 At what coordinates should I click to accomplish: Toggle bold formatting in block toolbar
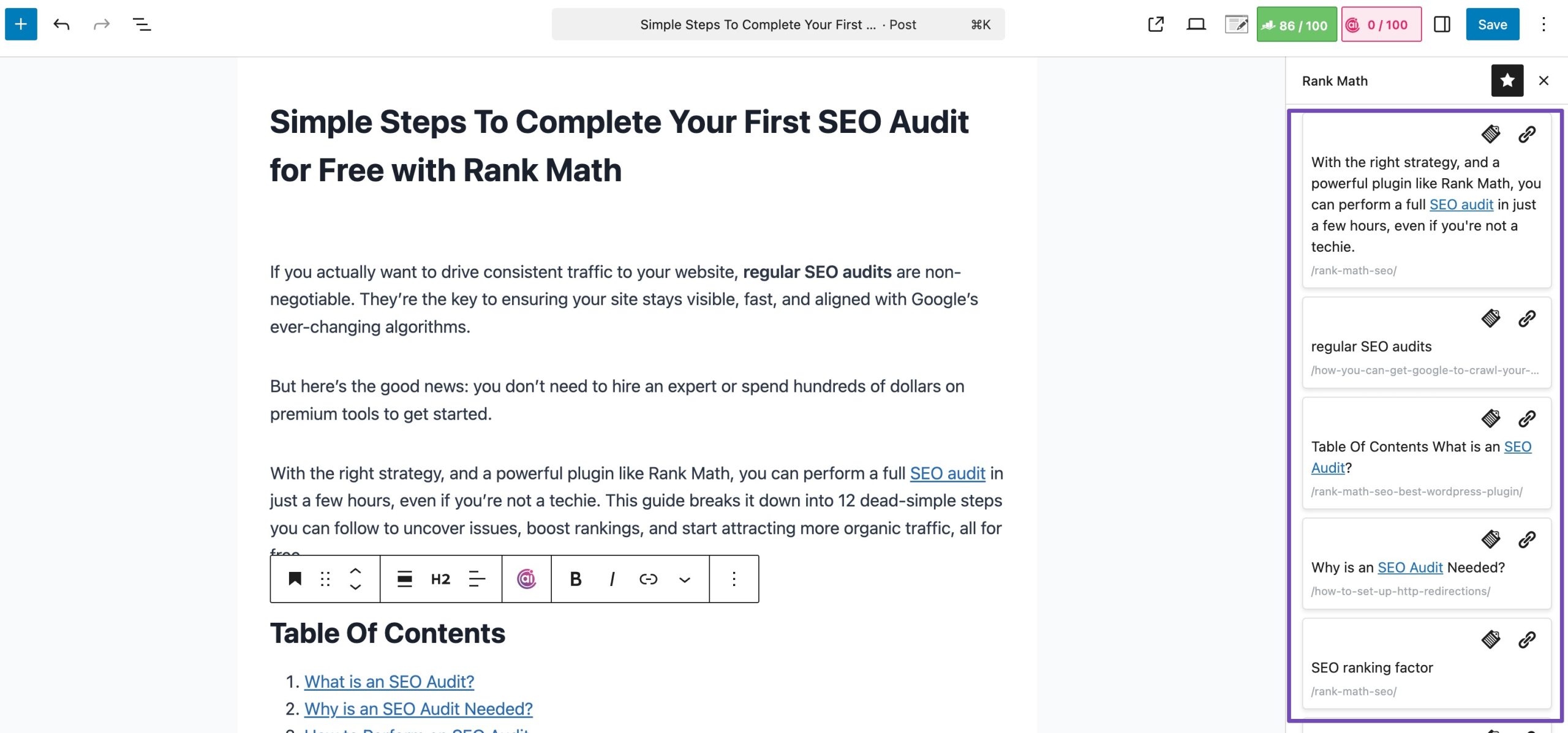pos(575,579)
